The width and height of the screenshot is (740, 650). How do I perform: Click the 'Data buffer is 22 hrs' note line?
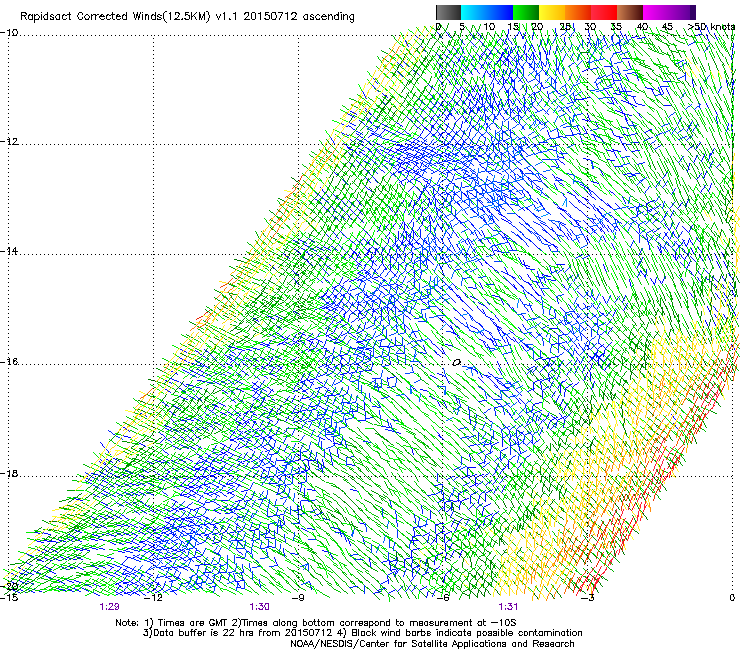tap(362, 633)
